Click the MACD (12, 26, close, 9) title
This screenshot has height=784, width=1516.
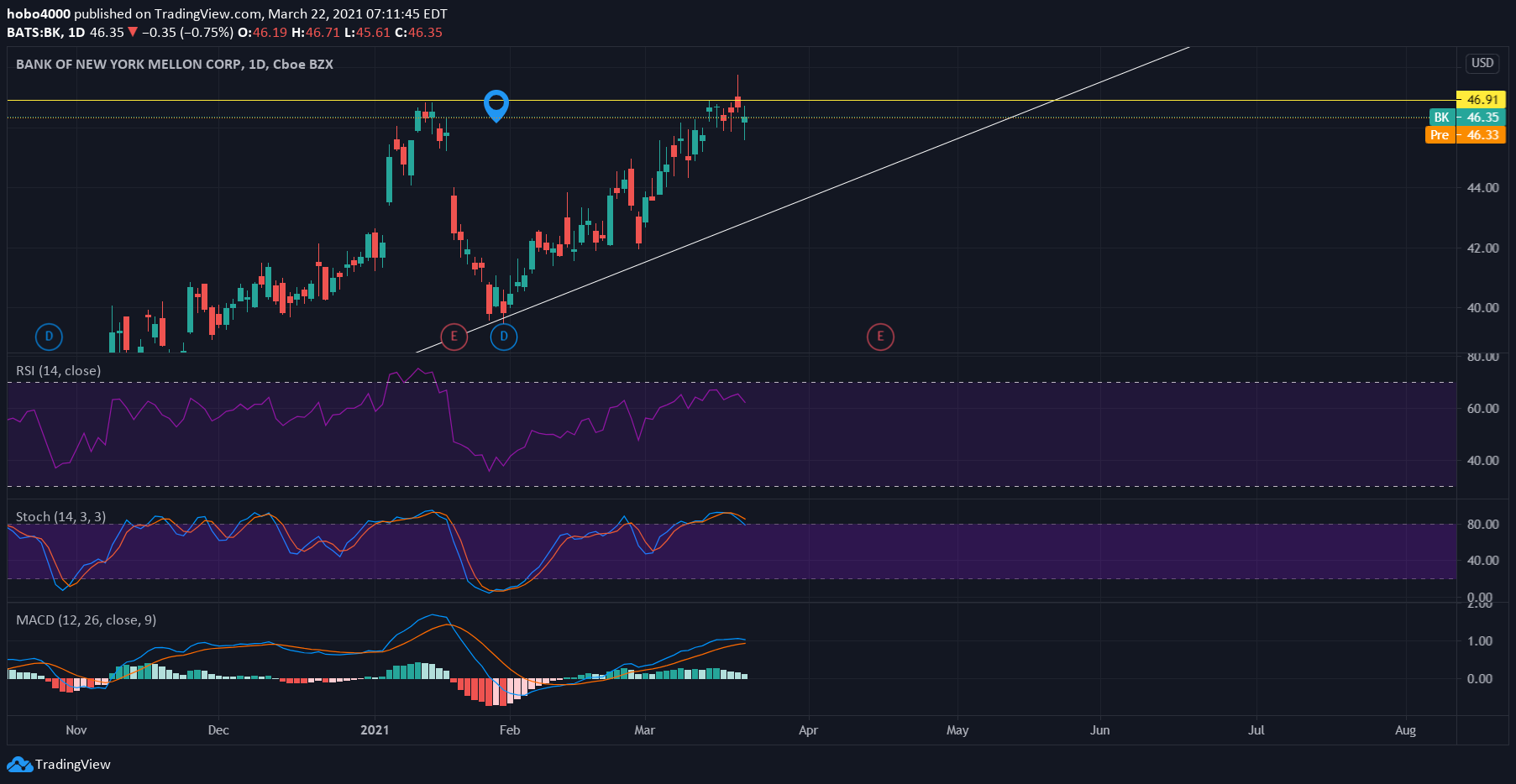(x=87, y=620)
